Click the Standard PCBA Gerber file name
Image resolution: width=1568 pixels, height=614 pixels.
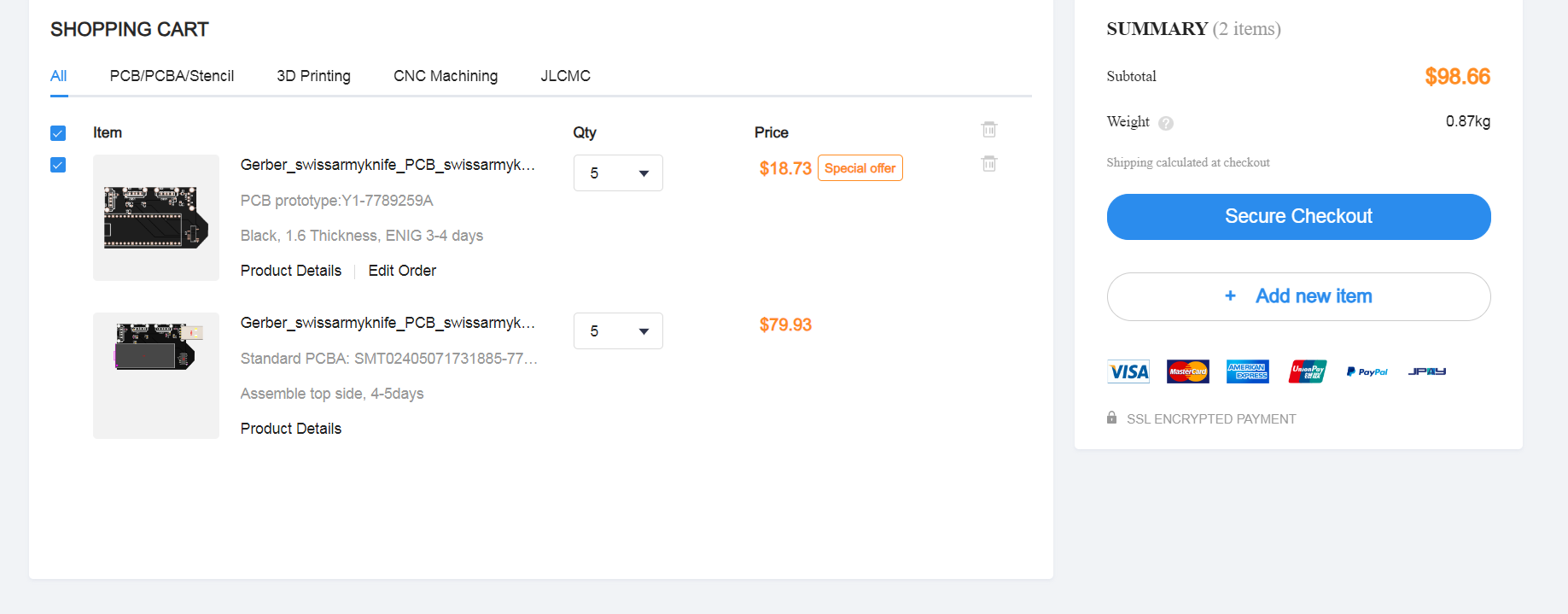[388, 323]
